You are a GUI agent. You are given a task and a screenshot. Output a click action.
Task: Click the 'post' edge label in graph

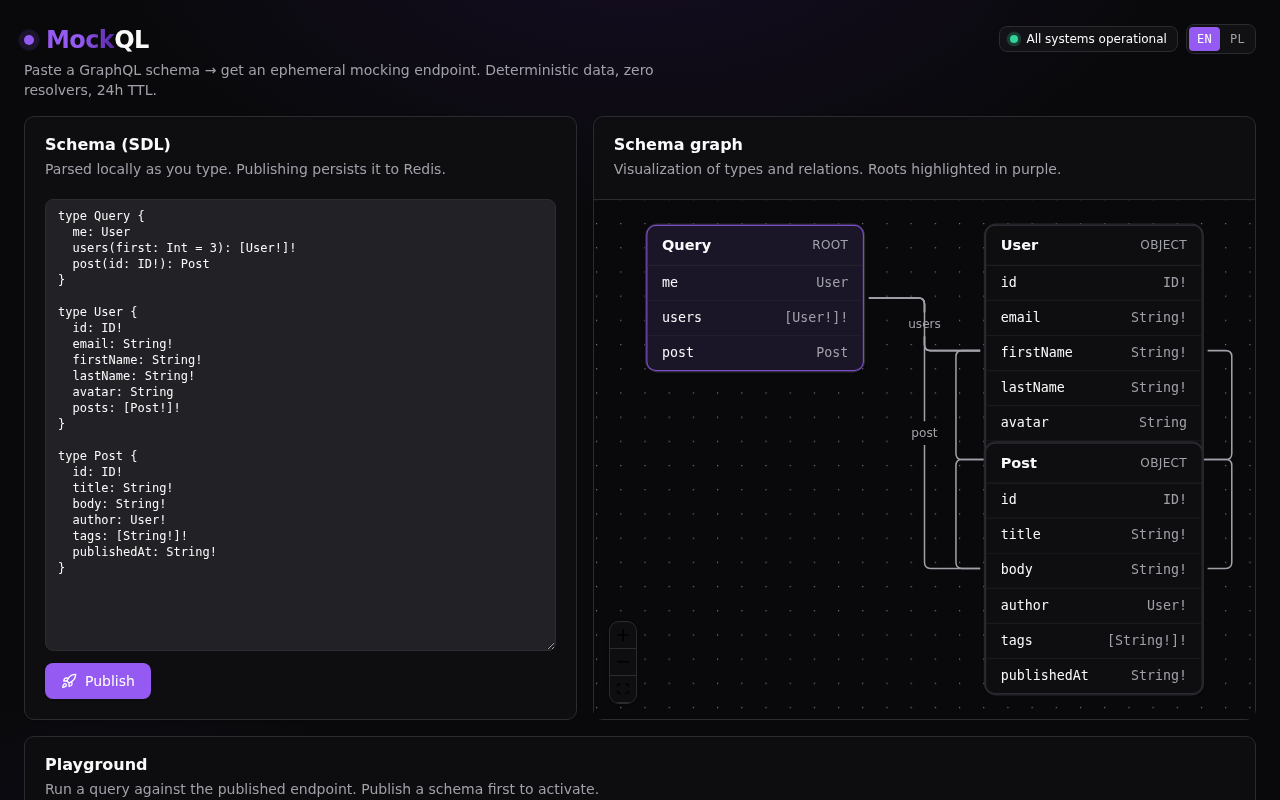tap(924, 433)
